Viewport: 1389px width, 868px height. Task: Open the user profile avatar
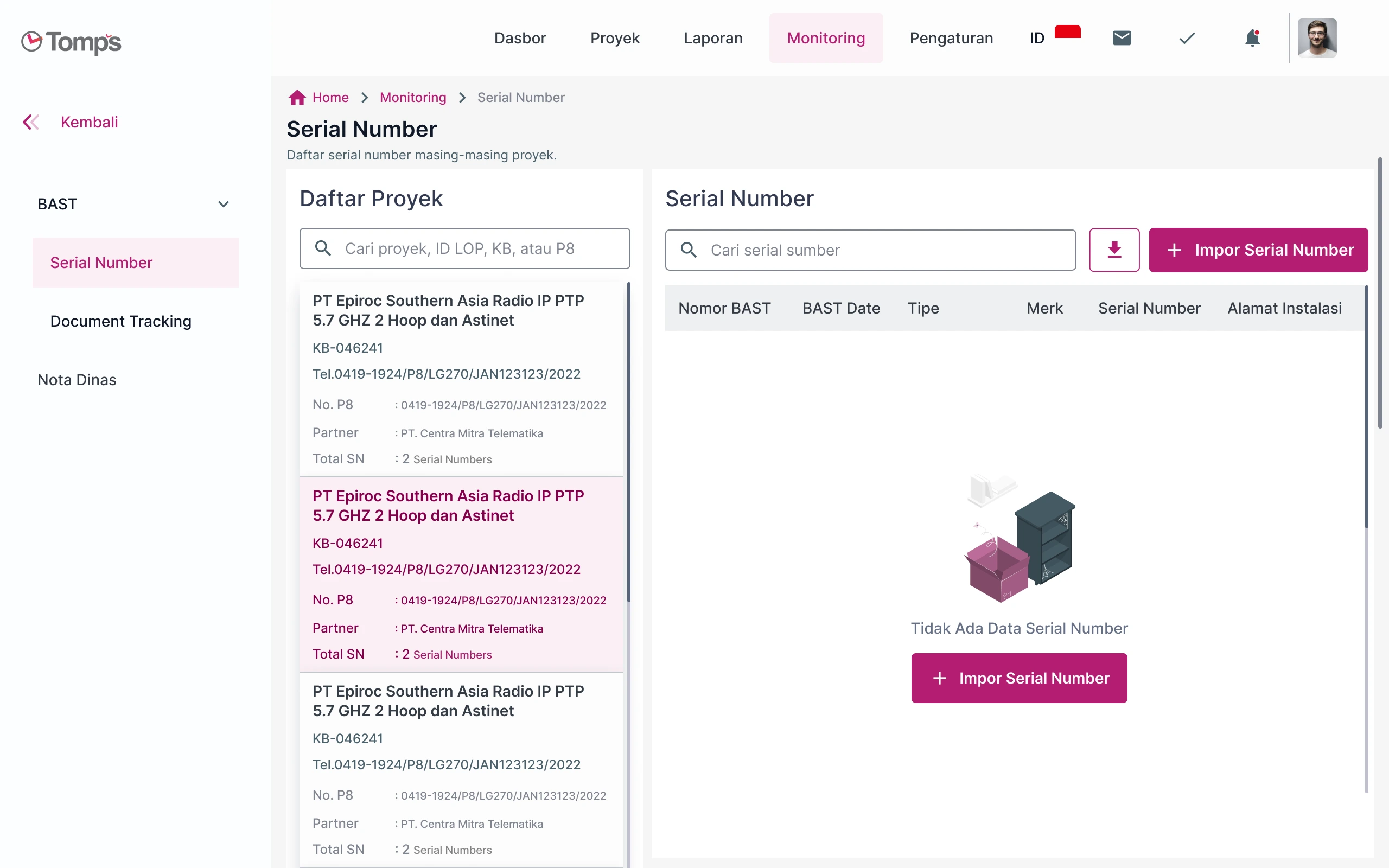click(1317, 38)
